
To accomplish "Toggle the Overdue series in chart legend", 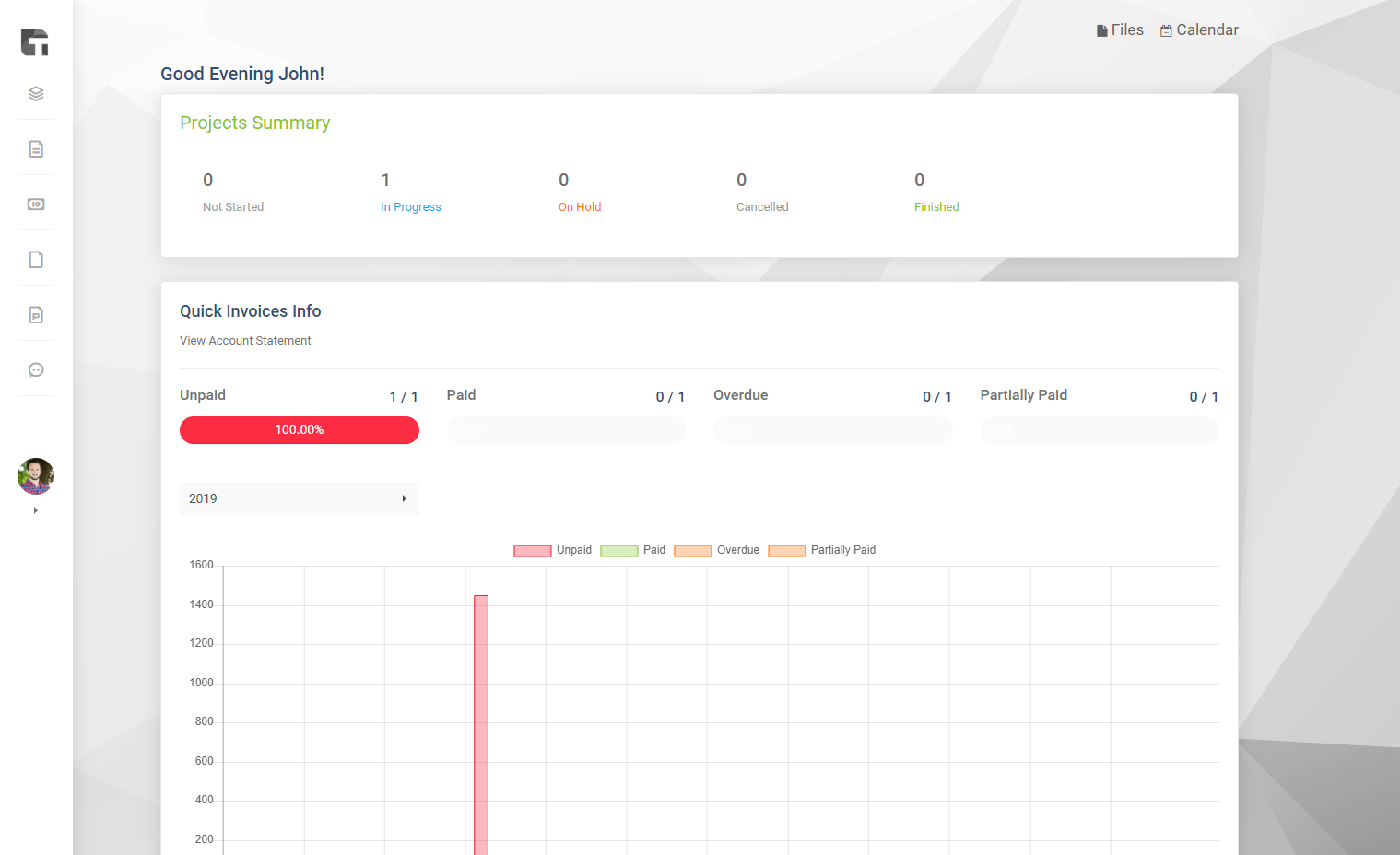I will tap(715, 550).
